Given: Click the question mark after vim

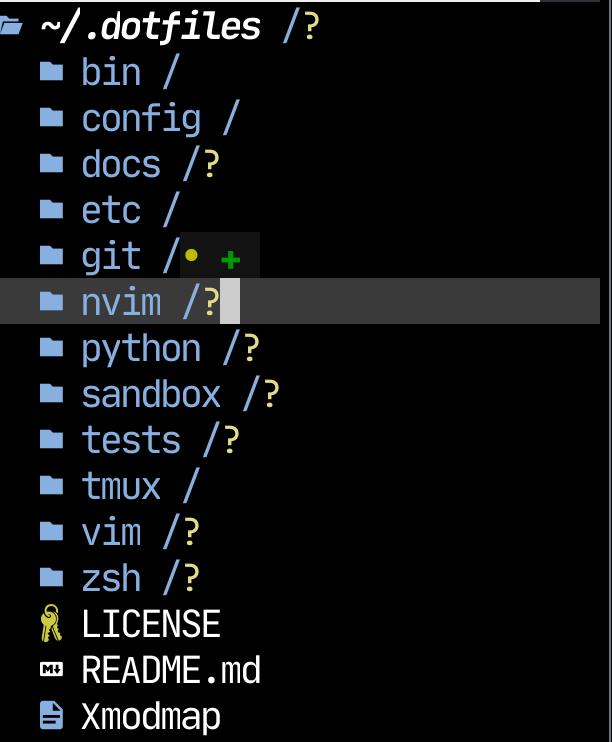Looking at the screenshot, I should click(192, 531).
